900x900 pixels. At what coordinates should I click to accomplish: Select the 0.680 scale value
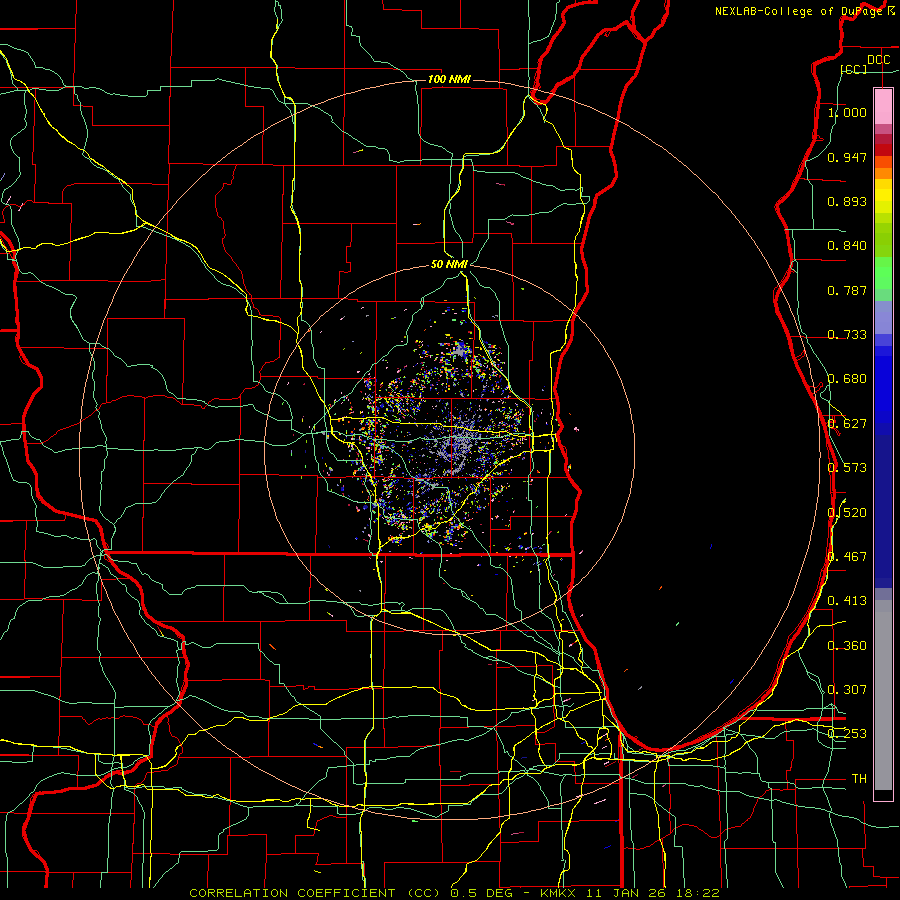[x=847, y=379]
